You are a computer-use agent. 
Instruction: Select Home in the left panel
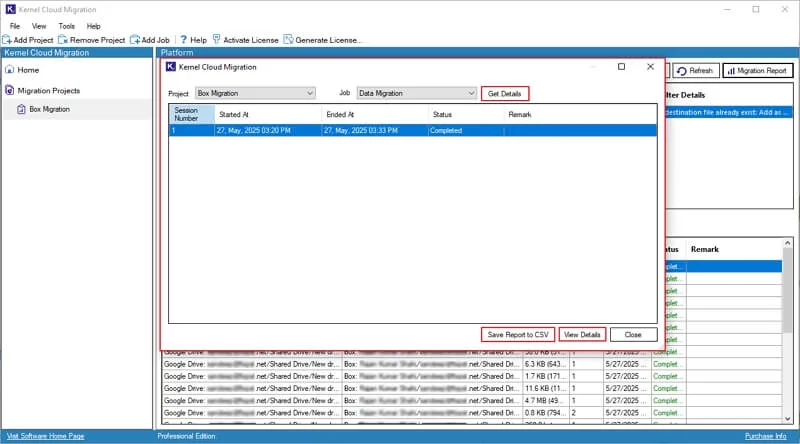point(28,70)
